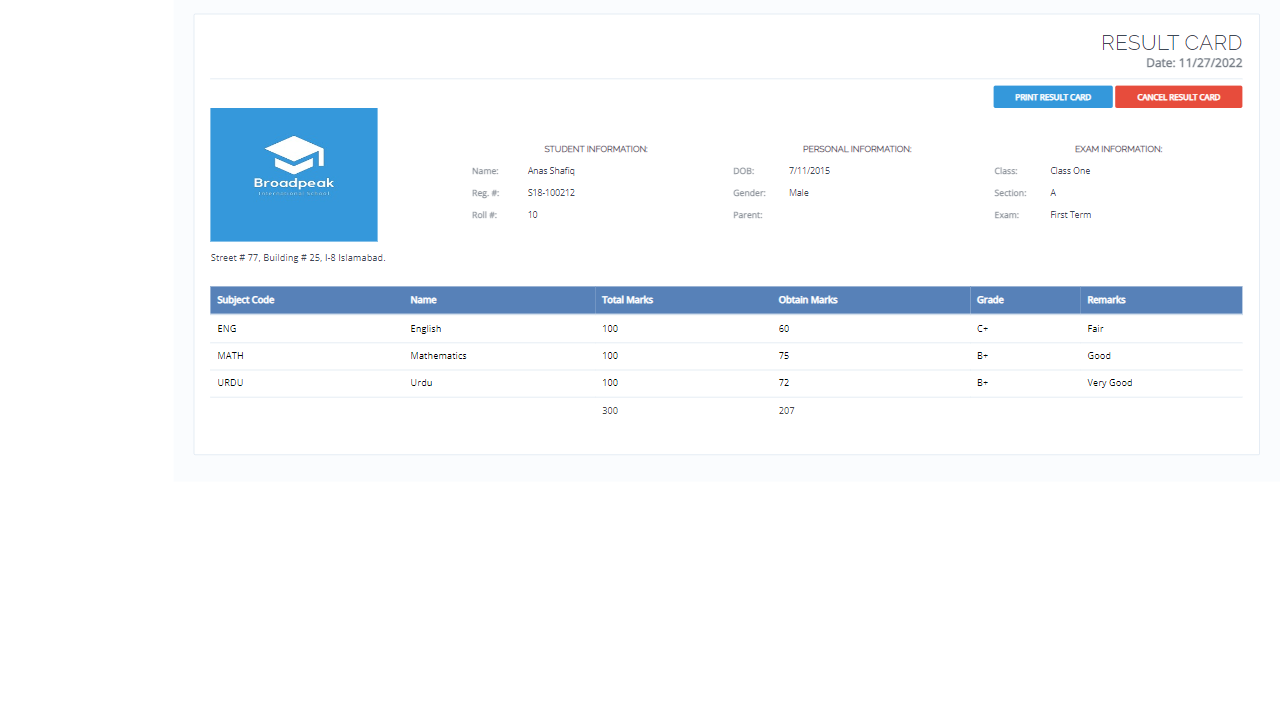Select the Subject Code column header
The height and width of the screenshot is (720, 1280).
click(x=245, y=299)
